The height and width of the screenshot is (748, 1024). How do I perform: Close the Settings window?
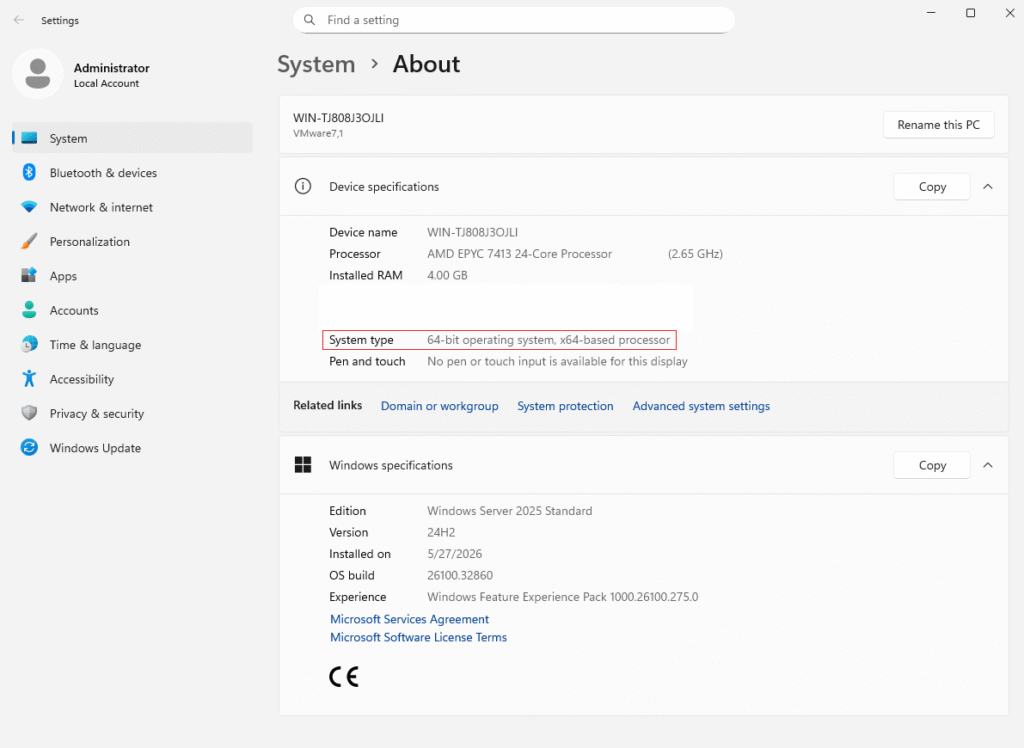pyautogui.click(x=1010, y=13)
